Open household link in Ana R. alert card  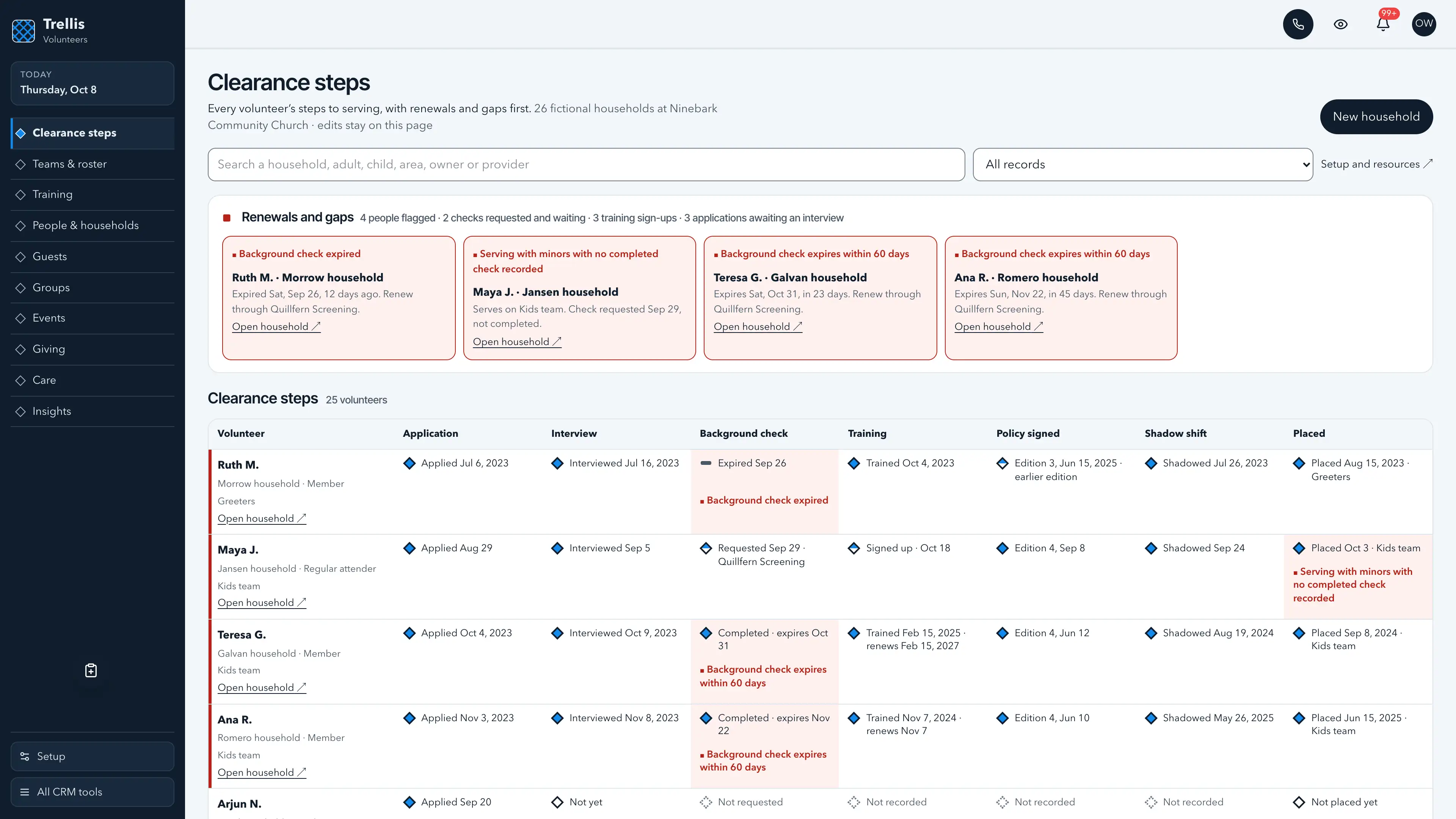coord(998,326)
